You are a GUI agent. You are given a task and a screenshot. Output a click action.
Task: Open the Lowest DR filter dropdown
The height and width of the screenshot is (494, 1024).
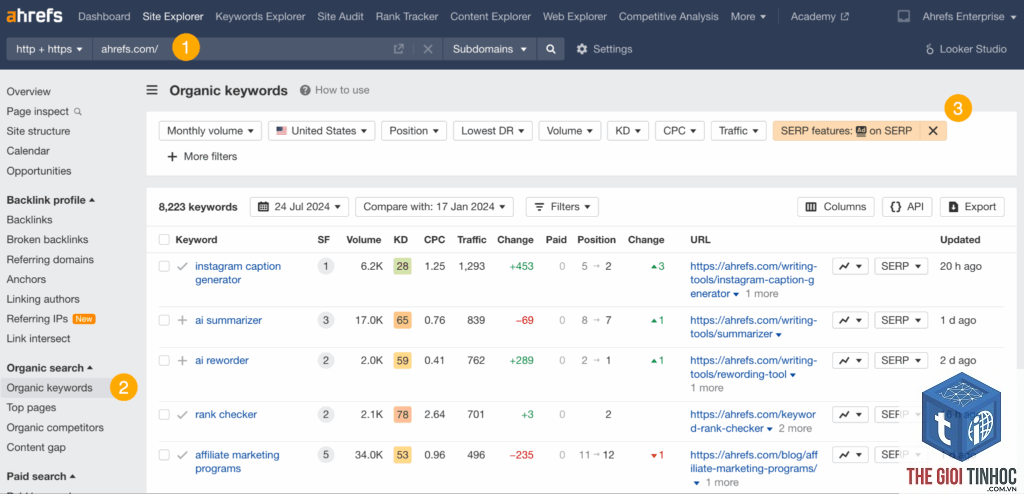tap(493, 131)
